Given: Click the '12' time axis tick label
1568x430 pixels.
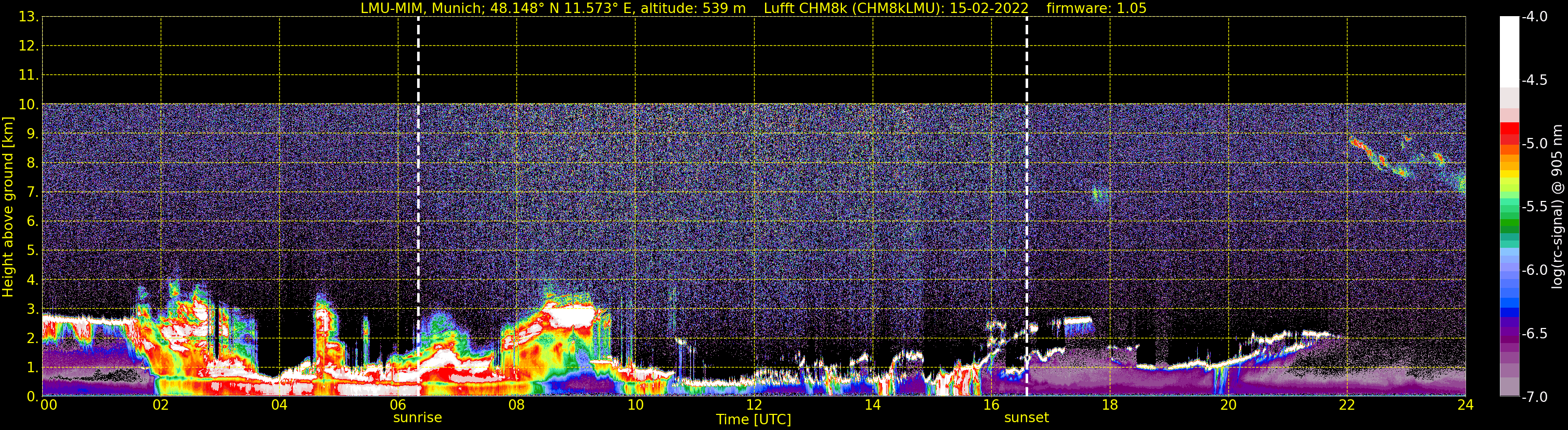Looking at the screenshot, I should pyautogui.click(x=754, y=405).
